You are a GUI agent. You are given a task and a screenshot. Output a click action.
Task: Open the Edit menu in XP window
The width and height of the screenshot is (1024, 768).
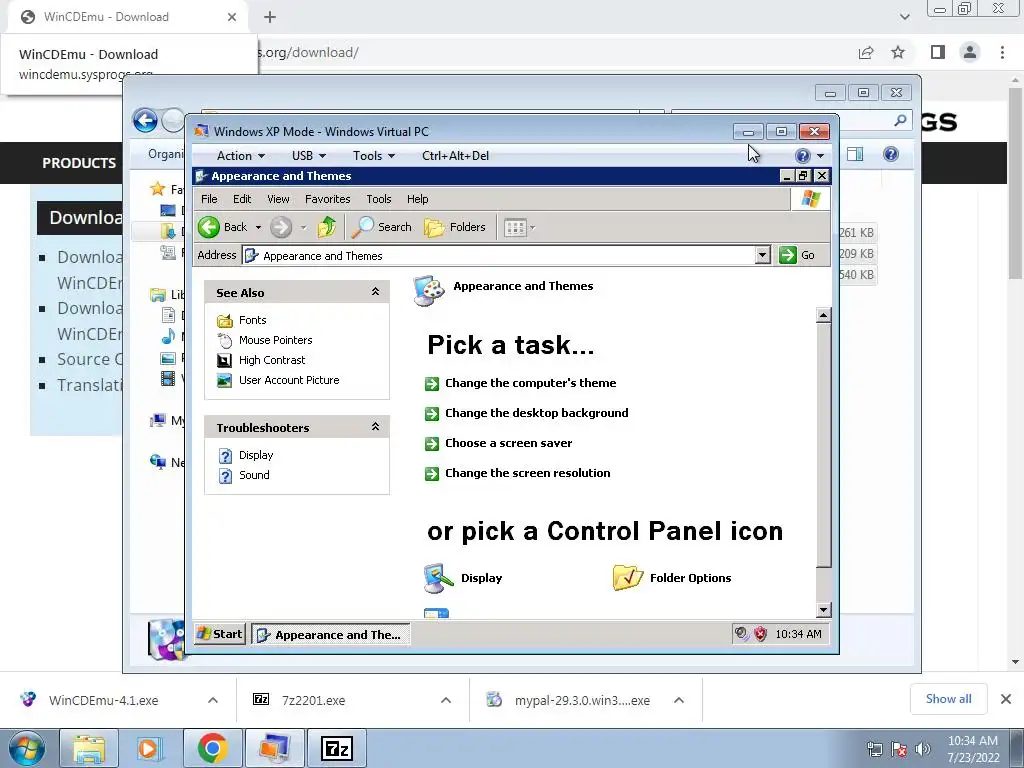tap(242, 199)
